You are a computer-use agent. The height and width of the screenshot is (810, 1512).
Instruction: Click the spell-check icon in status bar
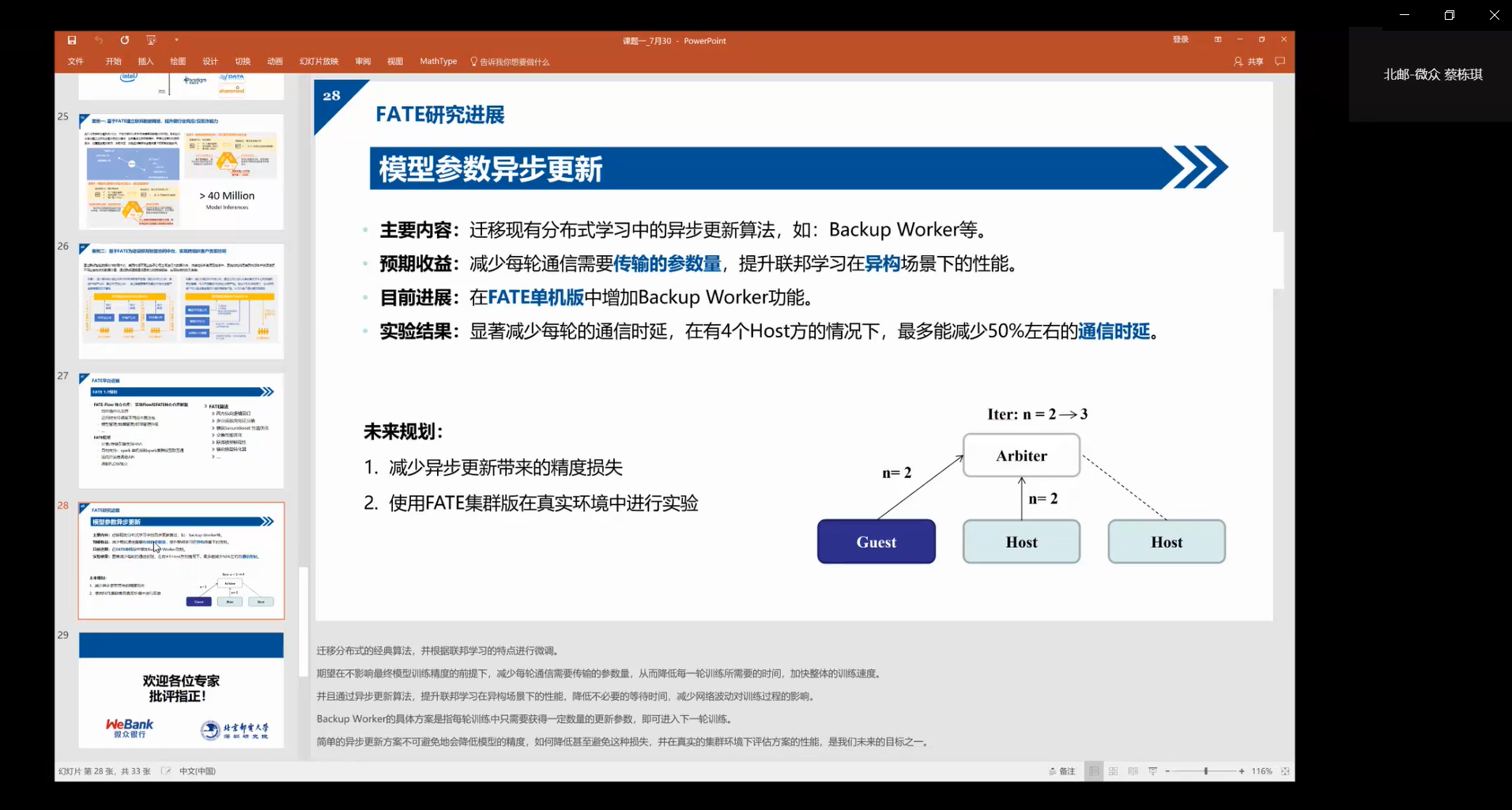(x=166, y=771)
